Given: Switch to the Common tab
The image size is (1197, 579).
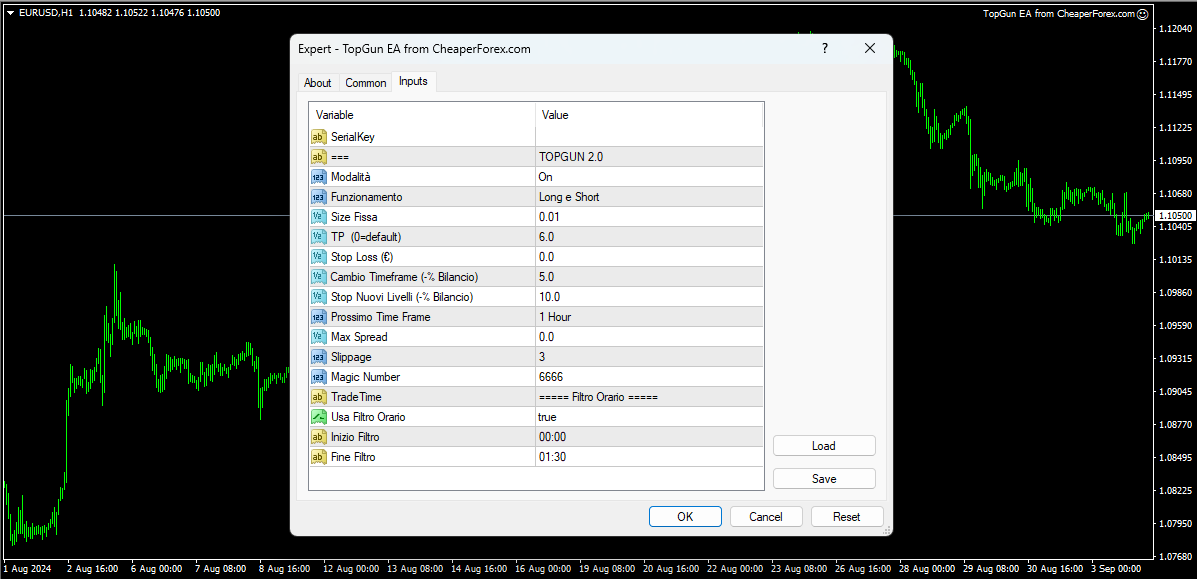Looking at the screenshot, I should 366,82.
